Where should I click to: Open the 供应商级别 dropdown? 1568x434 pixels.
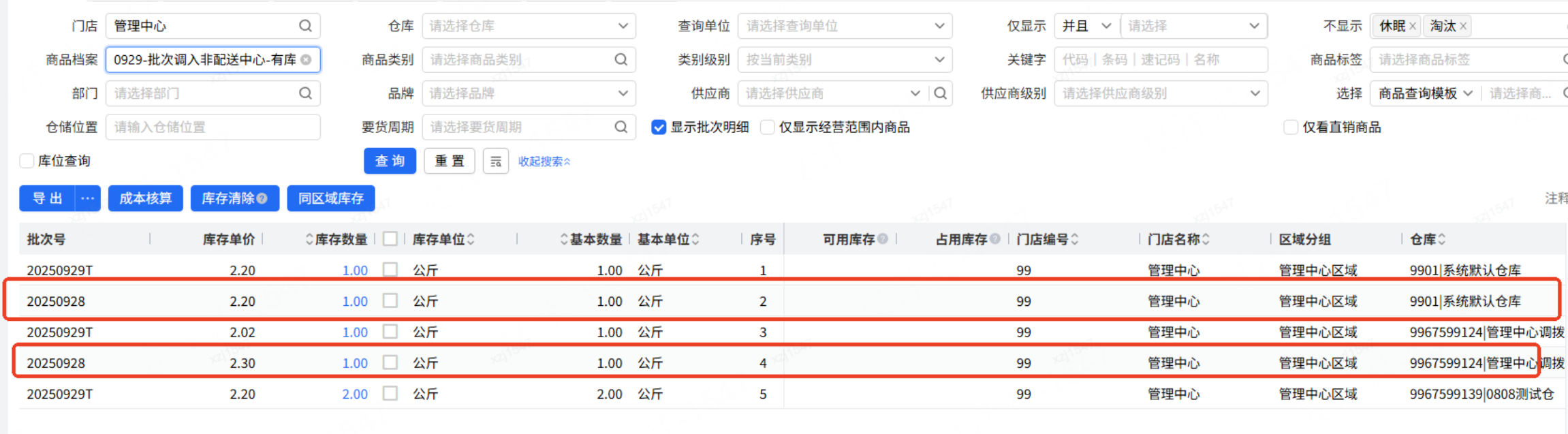pyautogui.click(x=1161, y=93)
